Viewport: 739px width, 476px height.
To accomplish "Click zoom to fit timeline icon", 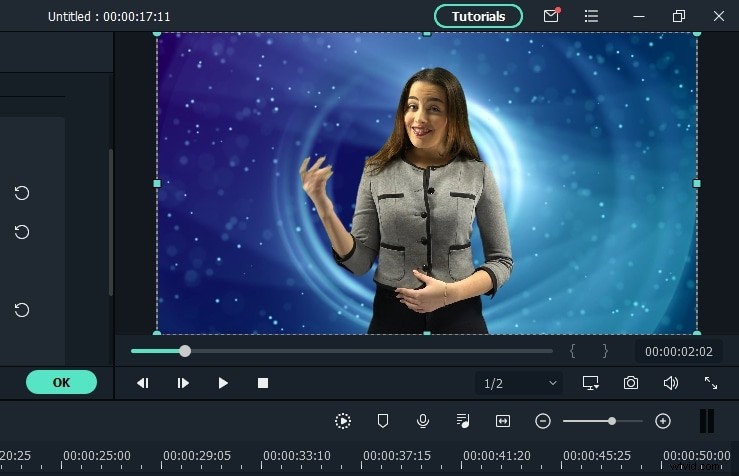I will coord(503,421).
